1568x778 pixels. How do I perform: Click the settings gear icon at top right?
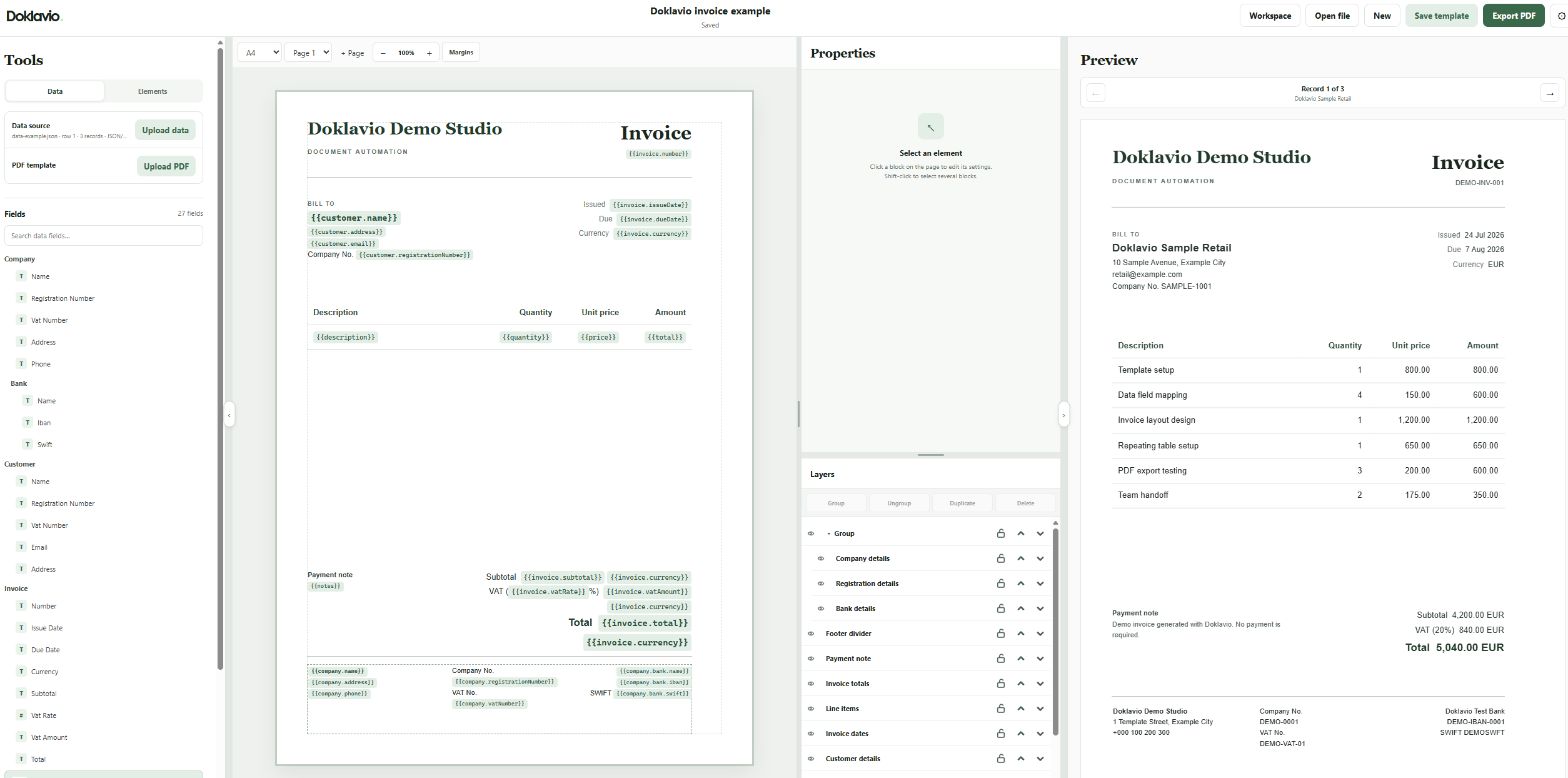(x=1560, y=16)
